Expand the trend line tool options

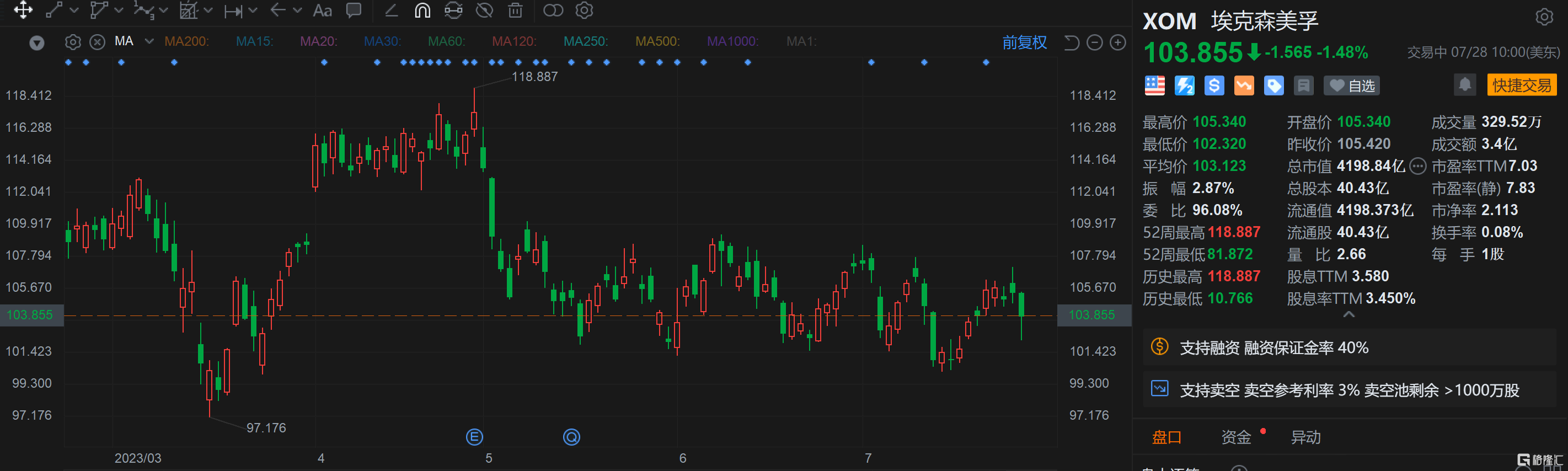(x=74, y=10)
